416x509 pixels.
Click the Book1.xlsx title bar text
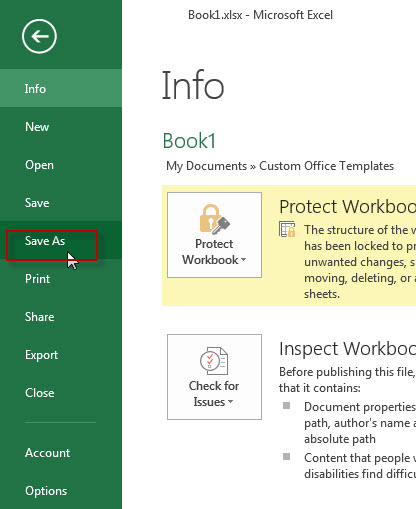260,15
